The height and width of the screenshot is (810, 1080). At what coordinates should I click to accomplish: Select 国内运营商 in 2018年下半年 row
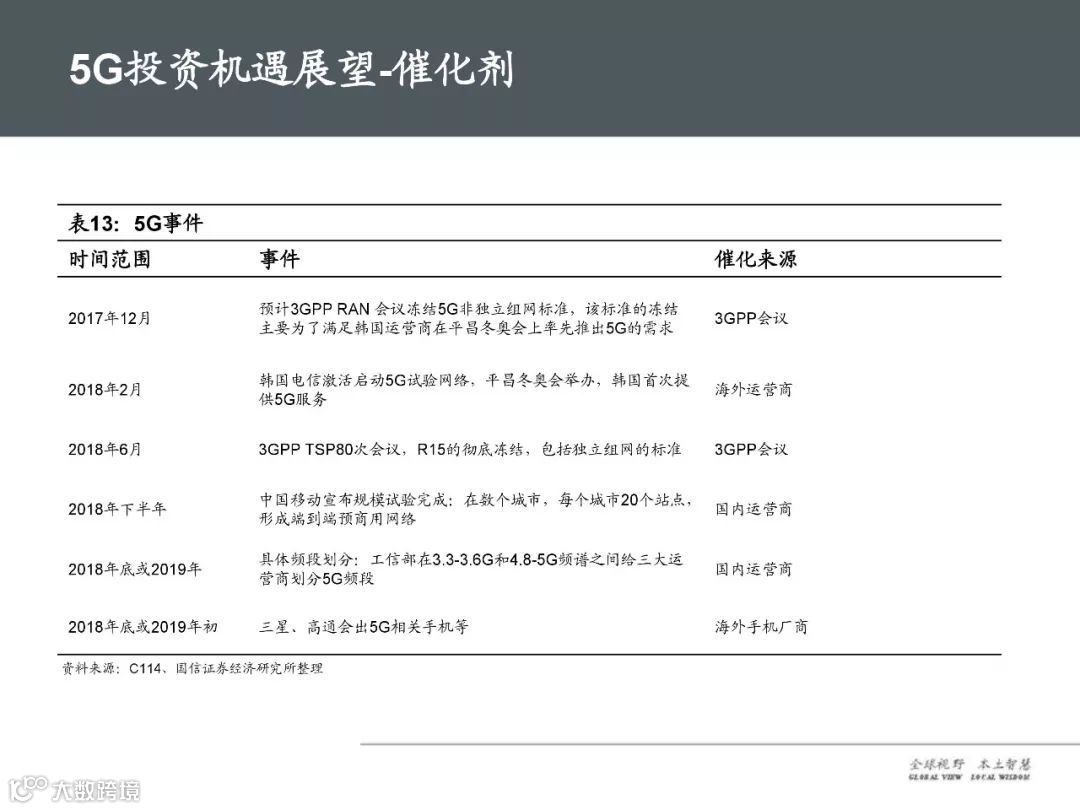tap(753, 509)
